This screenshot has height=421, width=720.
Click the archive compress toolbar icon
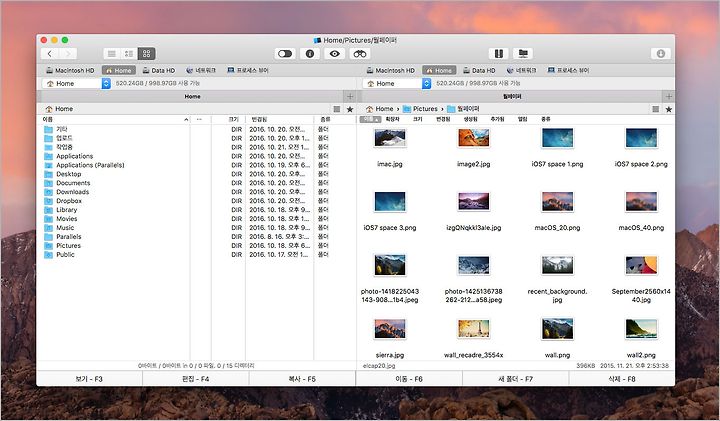click(x=498, y=54)
